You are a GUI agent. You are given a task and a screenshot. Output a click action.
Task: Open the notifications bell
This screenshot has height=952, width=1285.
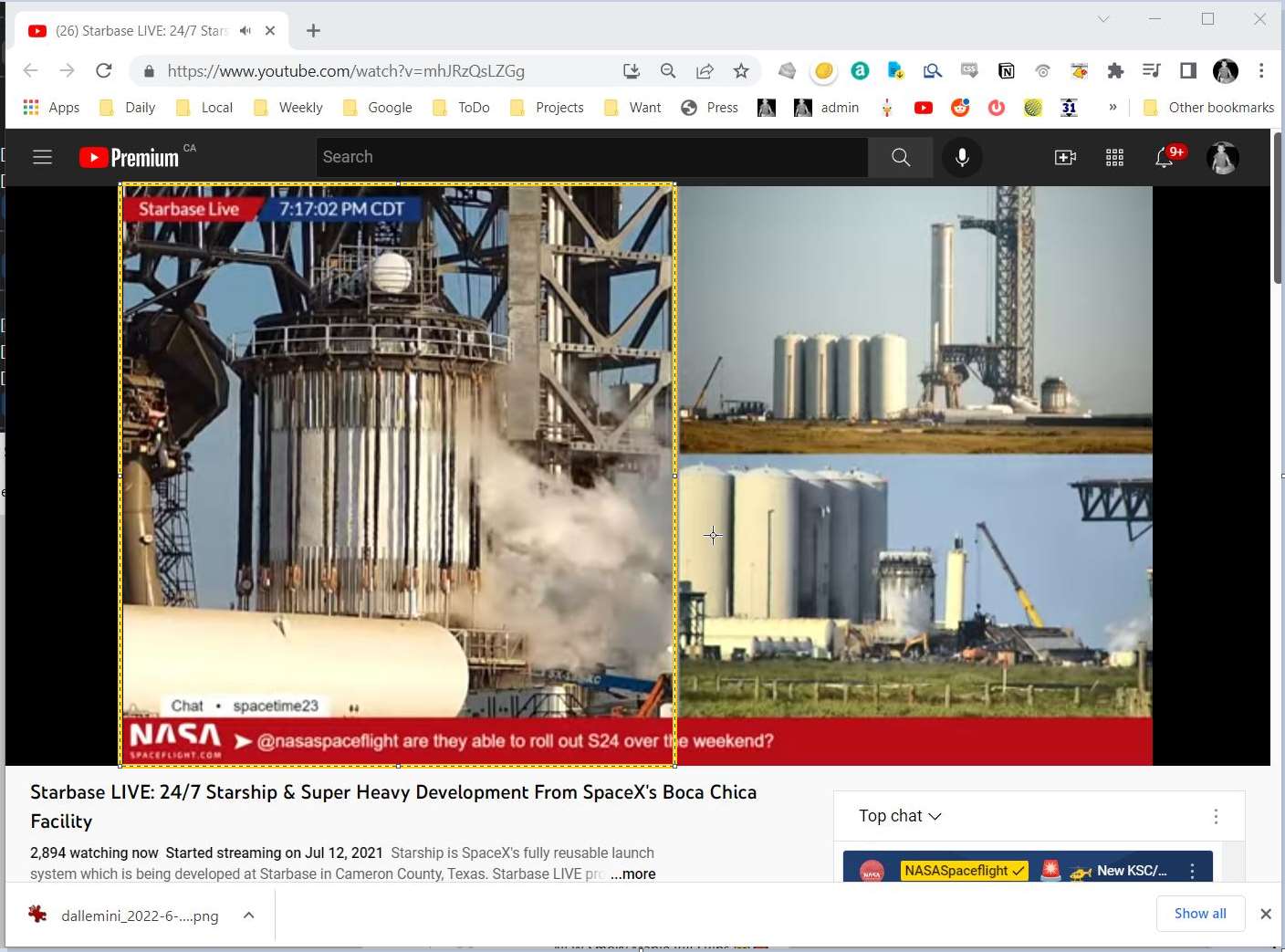(1165, 158)
